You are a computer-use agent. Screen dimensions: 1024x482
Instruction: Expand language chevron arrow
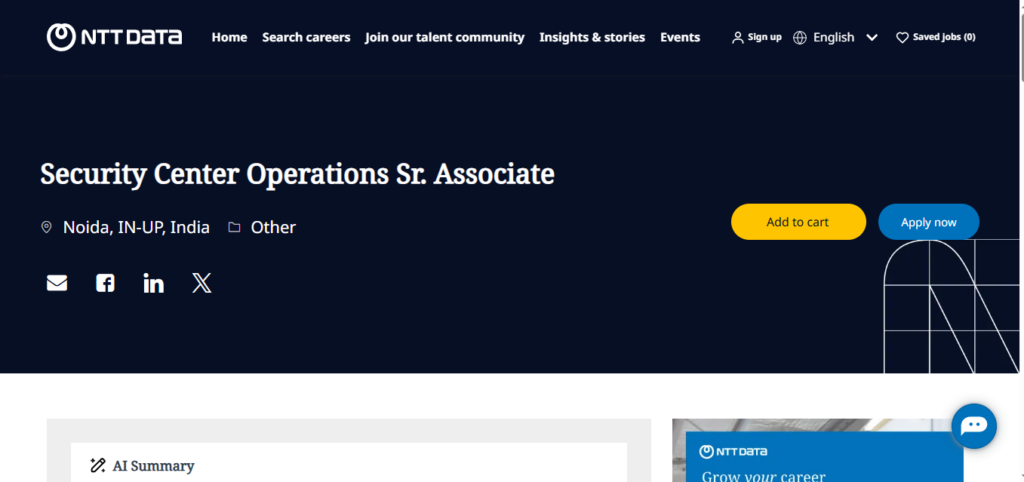pyautogui.click(x=872, y=37)
